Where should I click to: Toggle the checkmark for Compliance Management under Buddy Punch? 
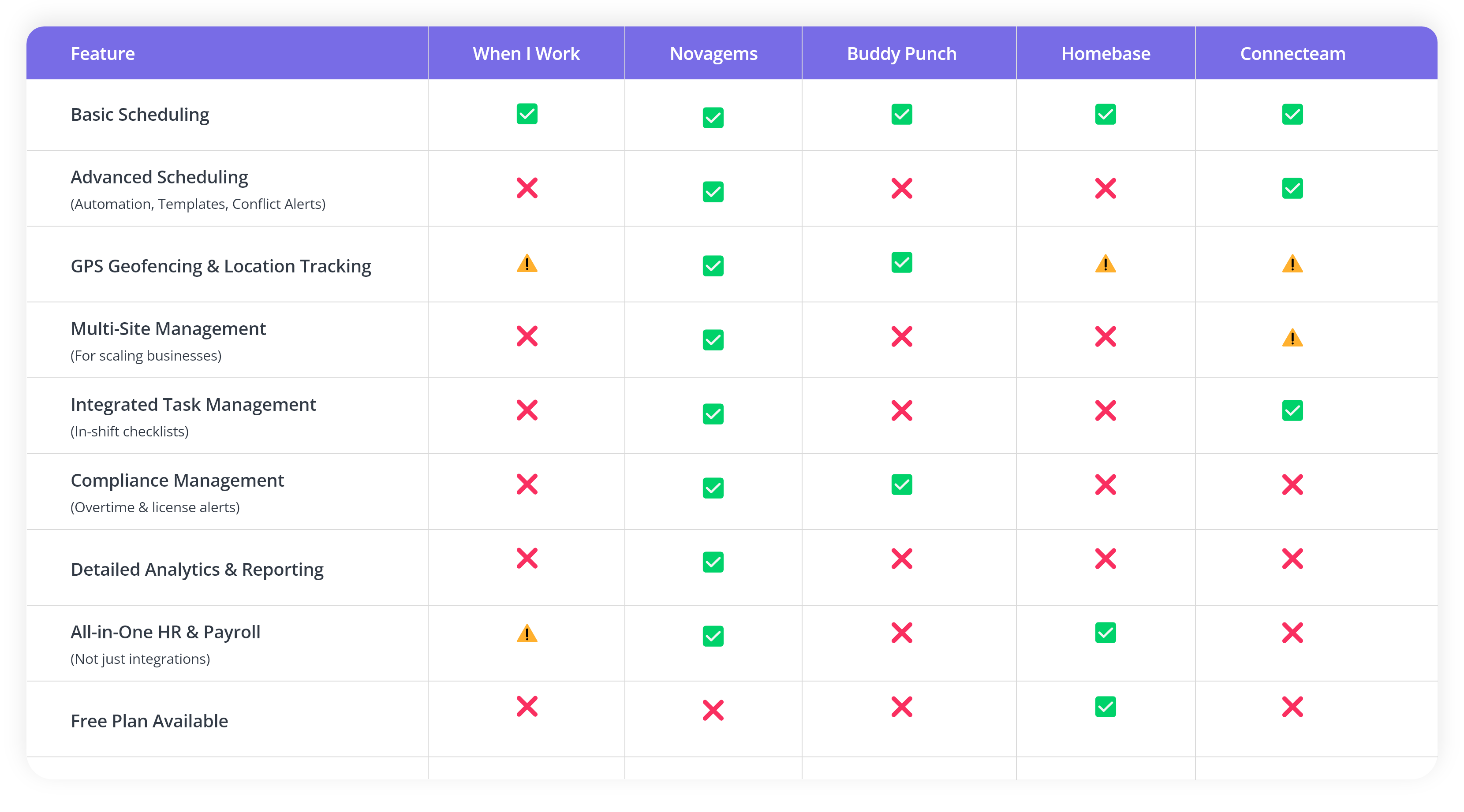point(901,485)
